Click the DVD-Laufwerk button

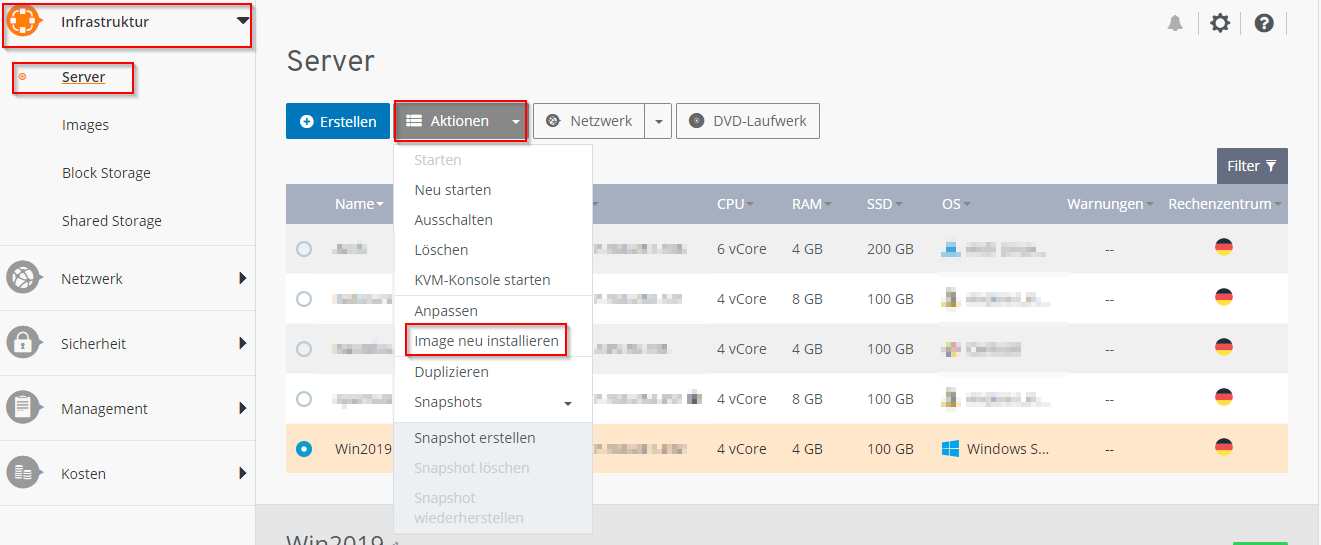748,121
